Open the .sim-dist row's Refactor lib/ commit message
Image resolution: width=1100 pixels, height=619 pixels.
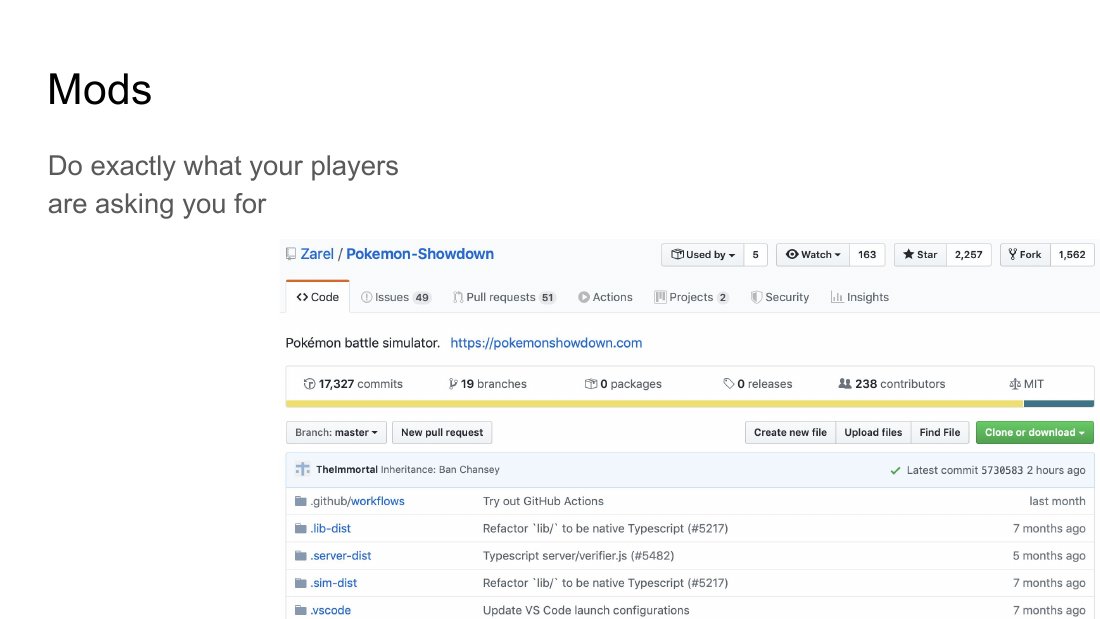click(x=605, y=583)
